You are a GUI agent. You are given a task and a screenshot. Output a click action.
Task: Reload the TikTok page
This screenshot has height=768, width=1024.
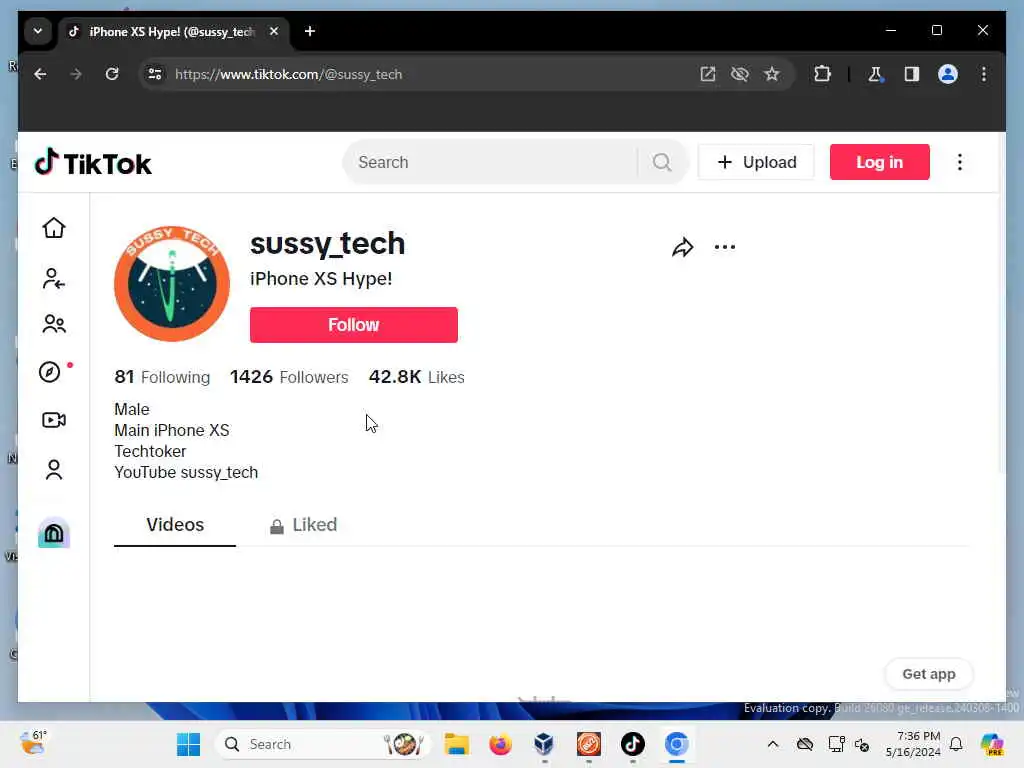[x=112, y=74]
